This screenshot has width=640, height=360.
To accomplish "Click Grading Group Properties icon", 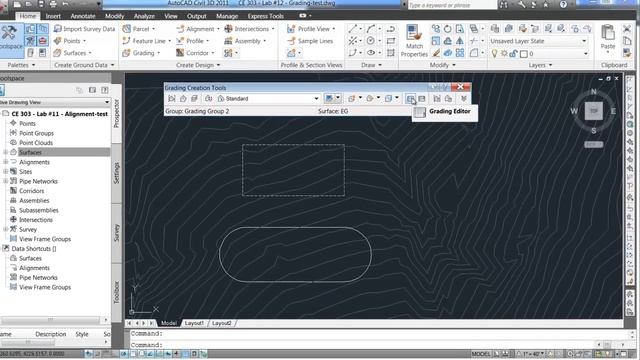I will (437, 98).
